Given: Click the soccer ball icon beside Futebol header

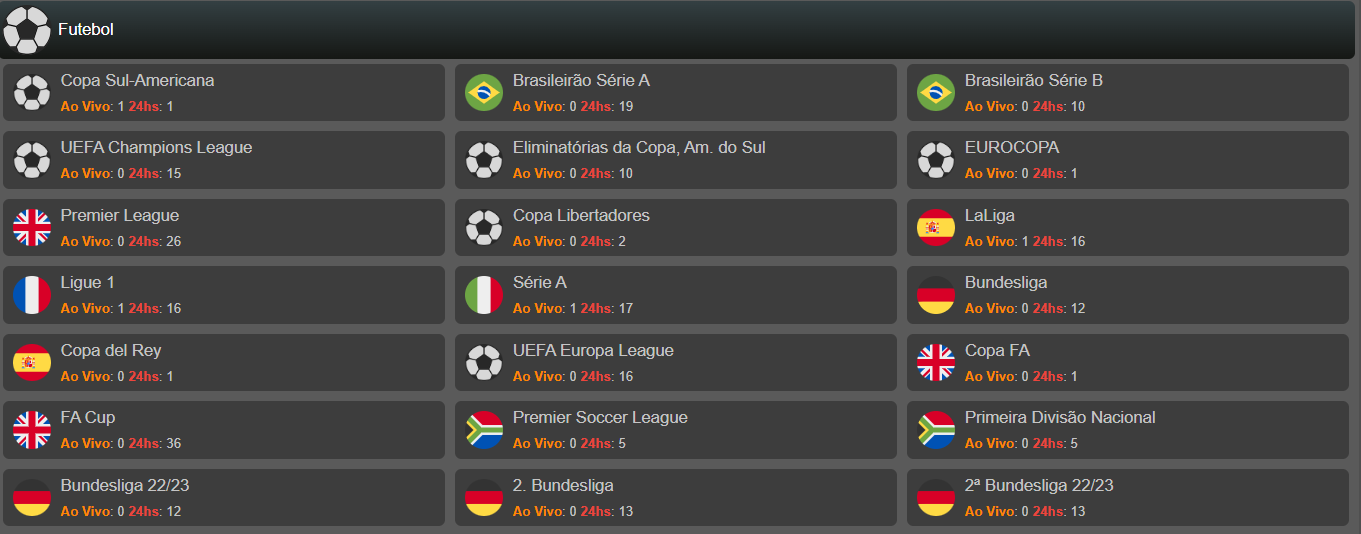Looking at the screenshot, I should coord(27,30).
